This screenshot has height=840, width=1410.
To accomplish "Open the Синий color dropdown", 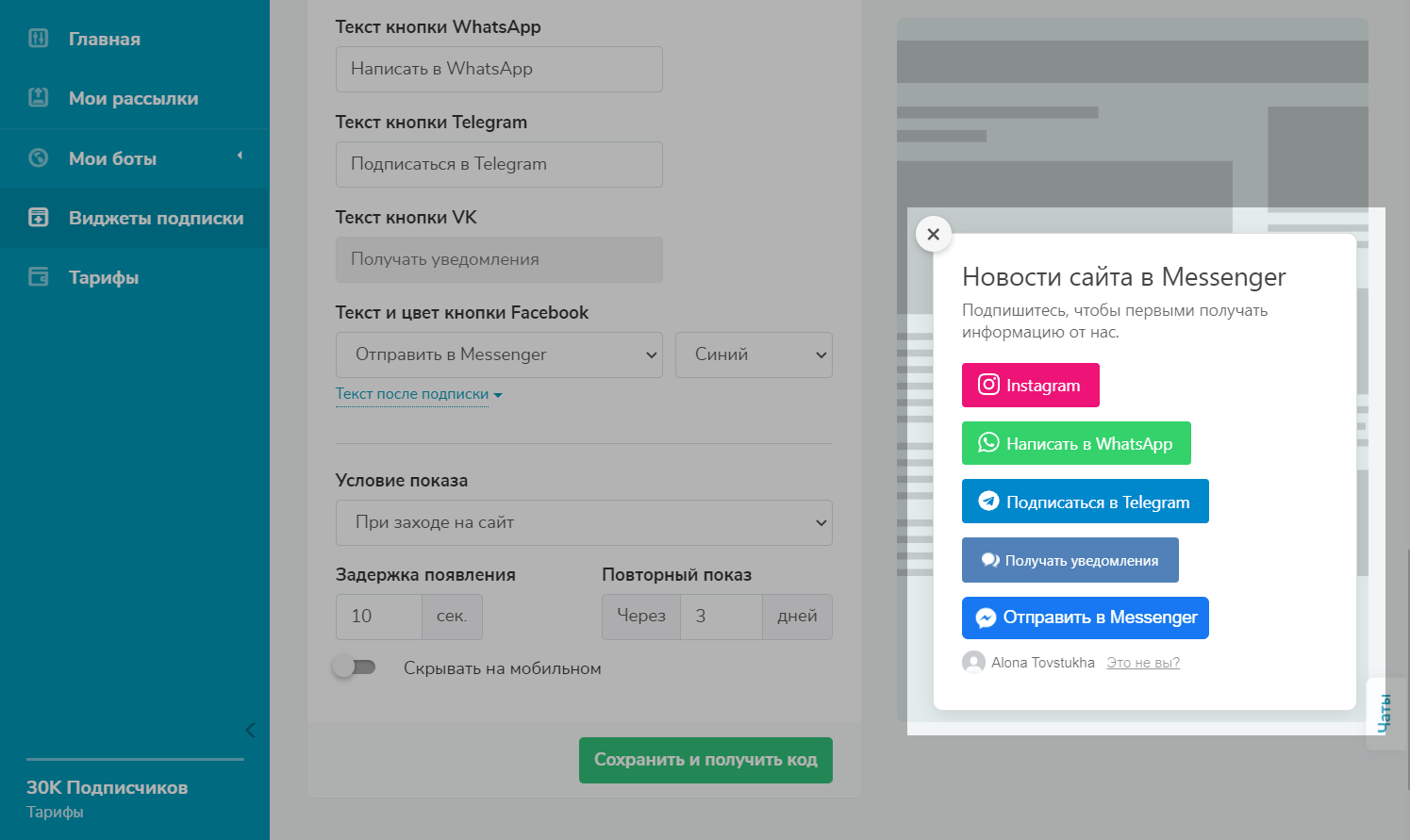I will pos(754,354).
